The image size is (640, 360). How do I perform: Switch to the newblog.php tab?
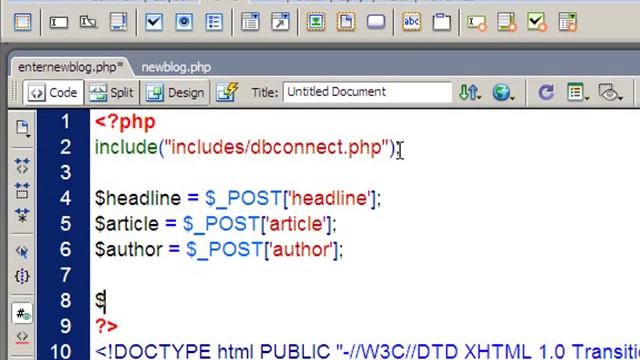pos(176,67)
